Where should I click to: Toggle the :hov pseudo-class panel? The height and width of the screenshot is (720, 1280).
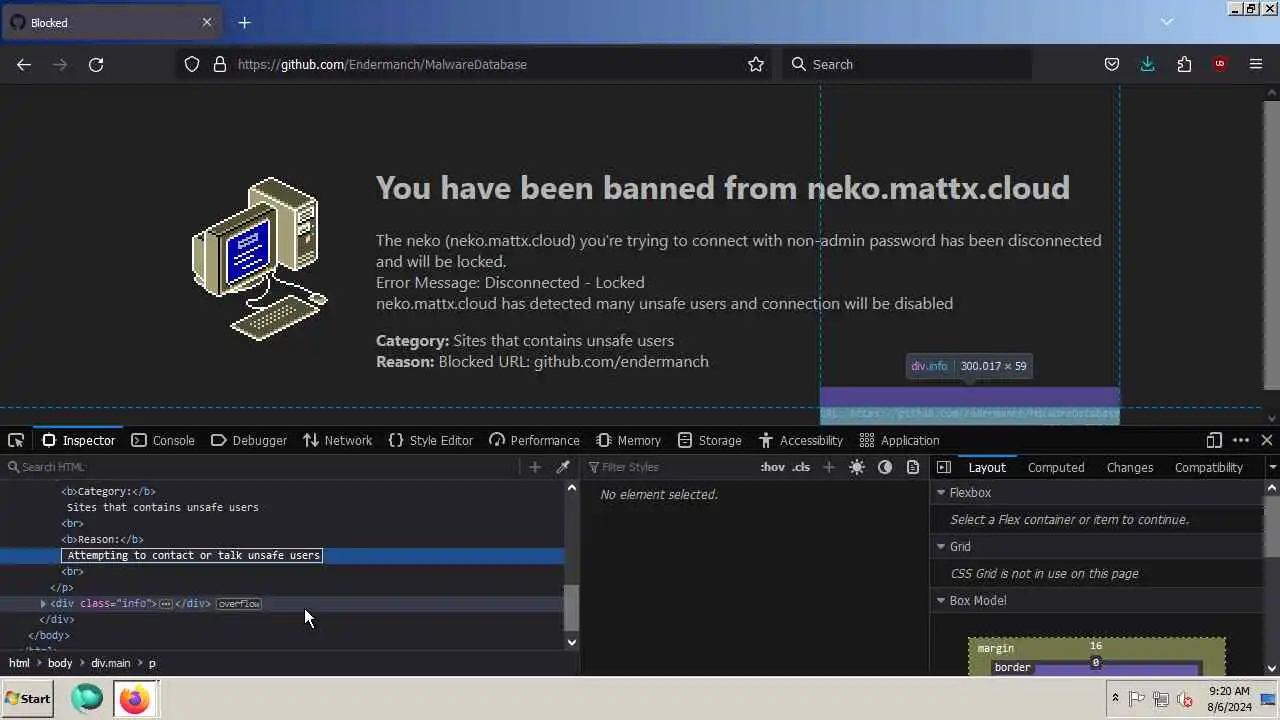point(773,467)
